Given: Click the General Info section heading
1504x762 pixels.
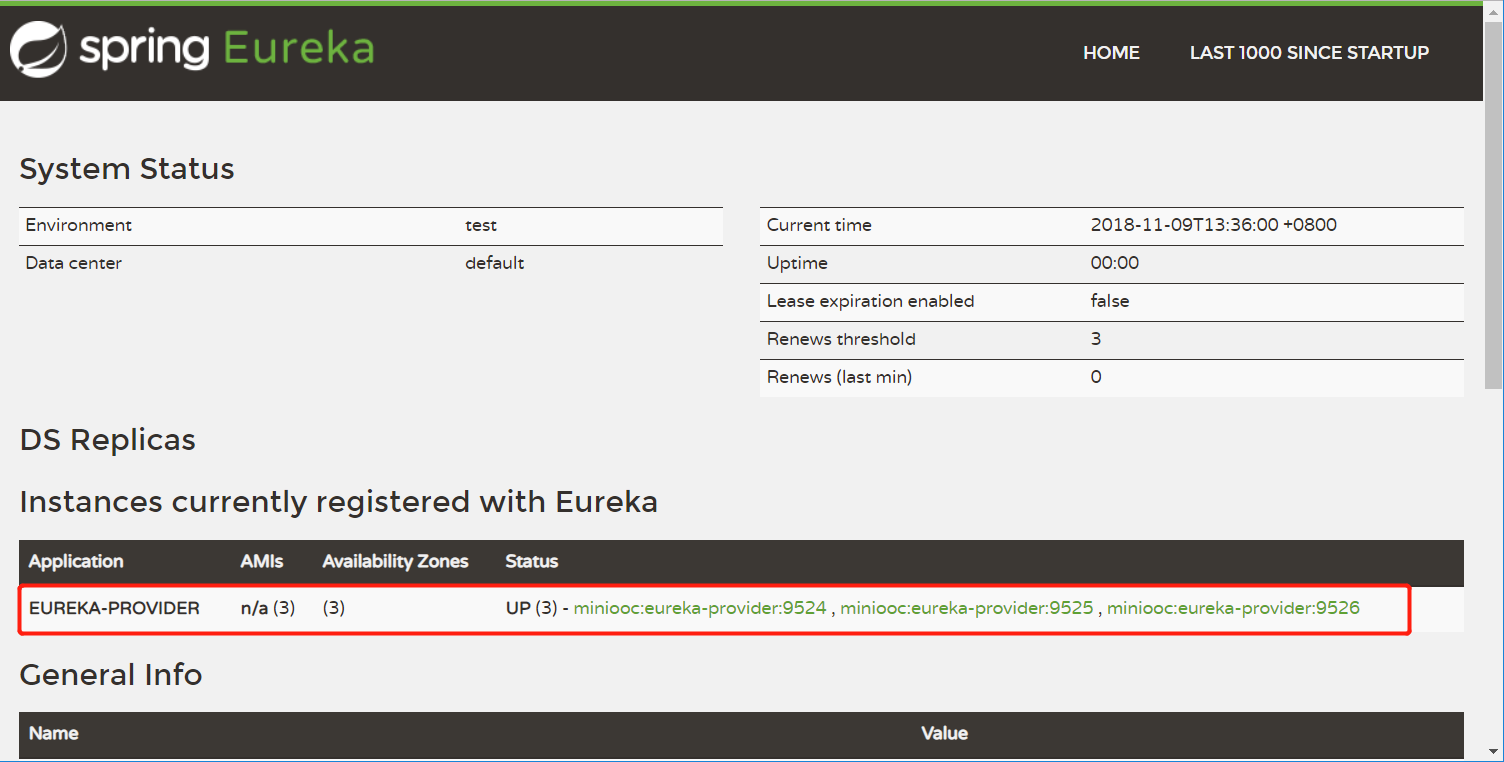Looking at the screenshot, I should tap(110, 674).
